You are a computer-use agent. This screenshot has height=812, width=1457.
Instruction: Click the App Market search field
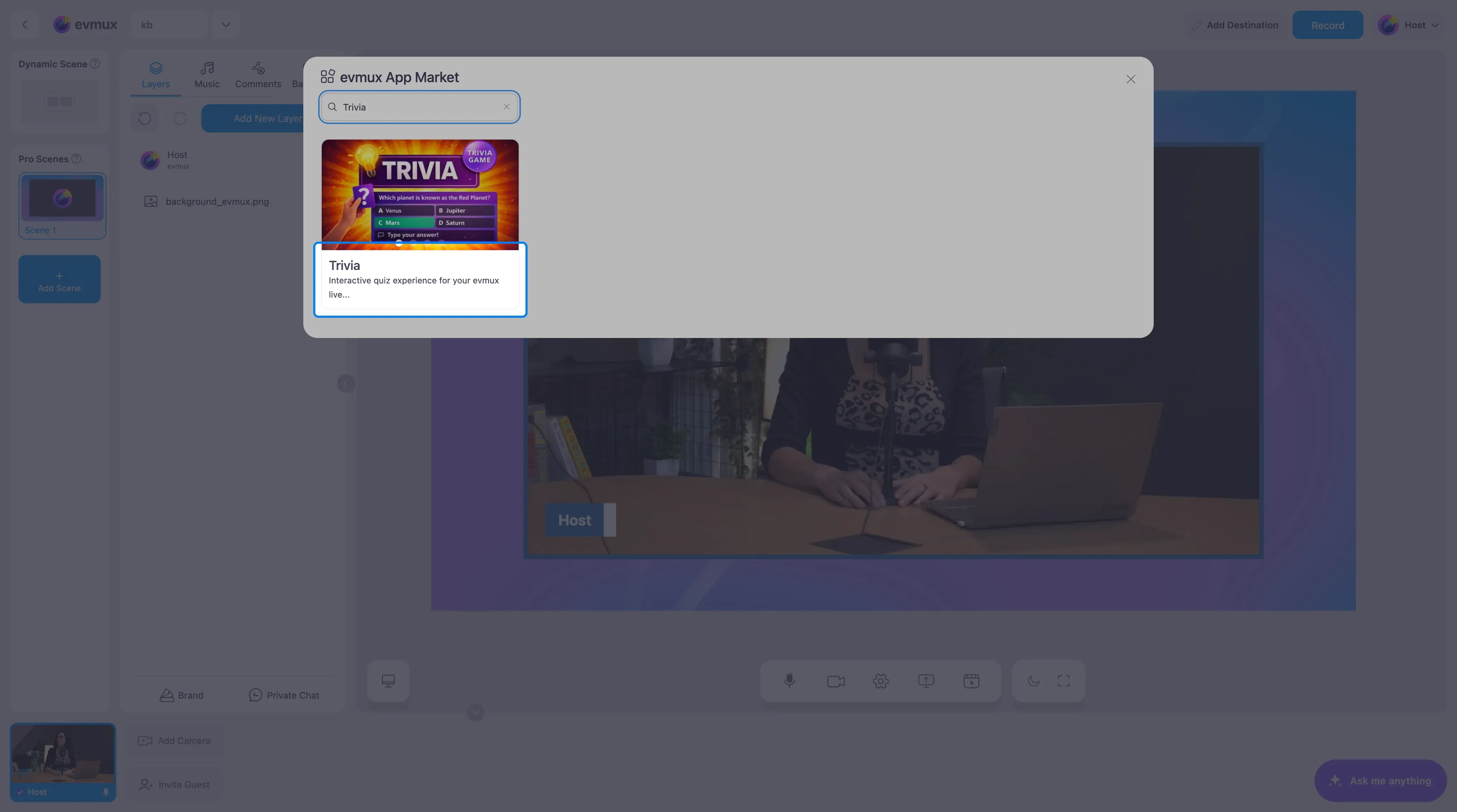tap(420, 107)
